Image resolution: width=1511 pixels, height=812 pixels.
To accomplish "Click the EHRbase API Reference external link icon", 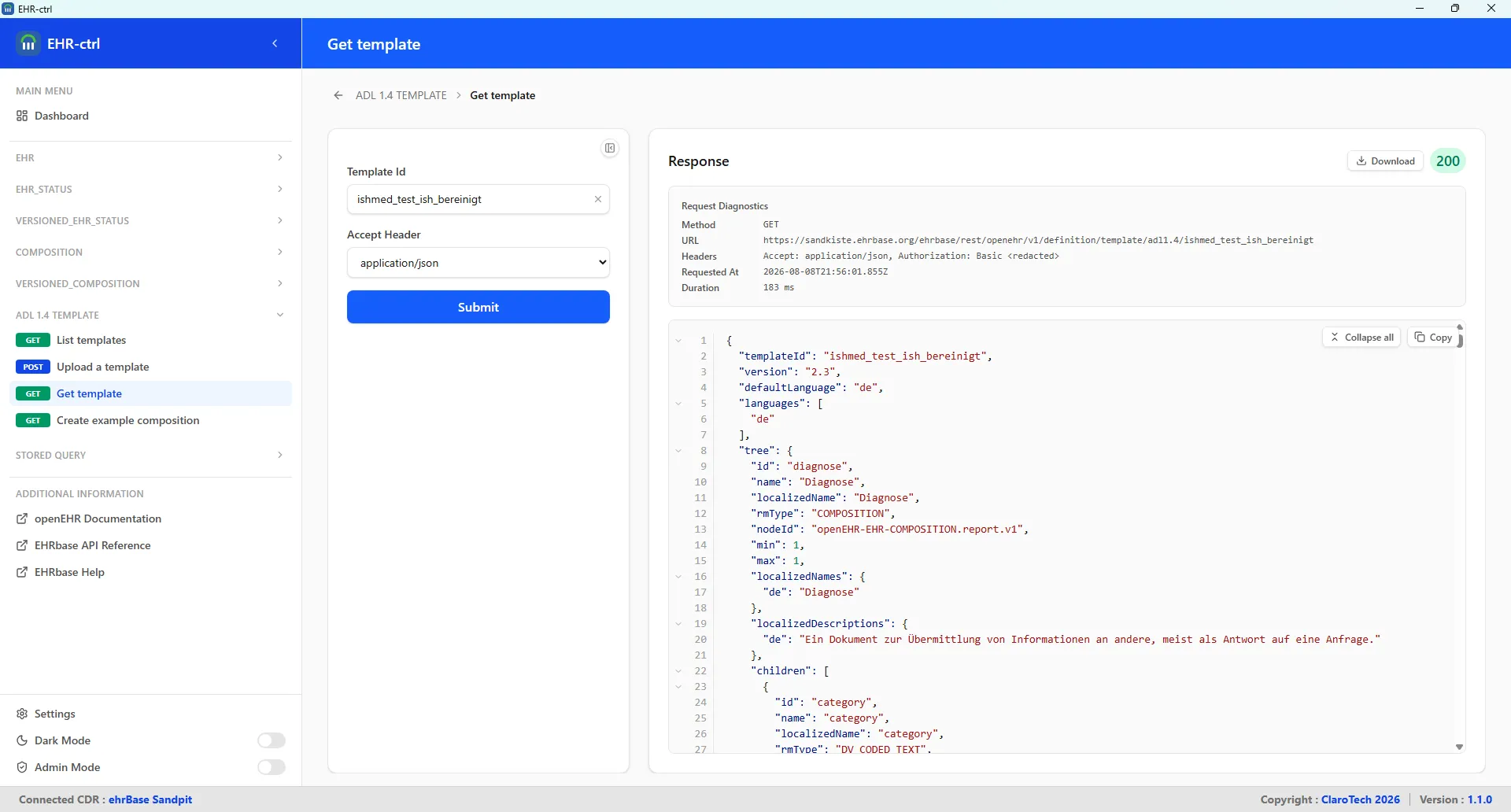I will point(22,545).
